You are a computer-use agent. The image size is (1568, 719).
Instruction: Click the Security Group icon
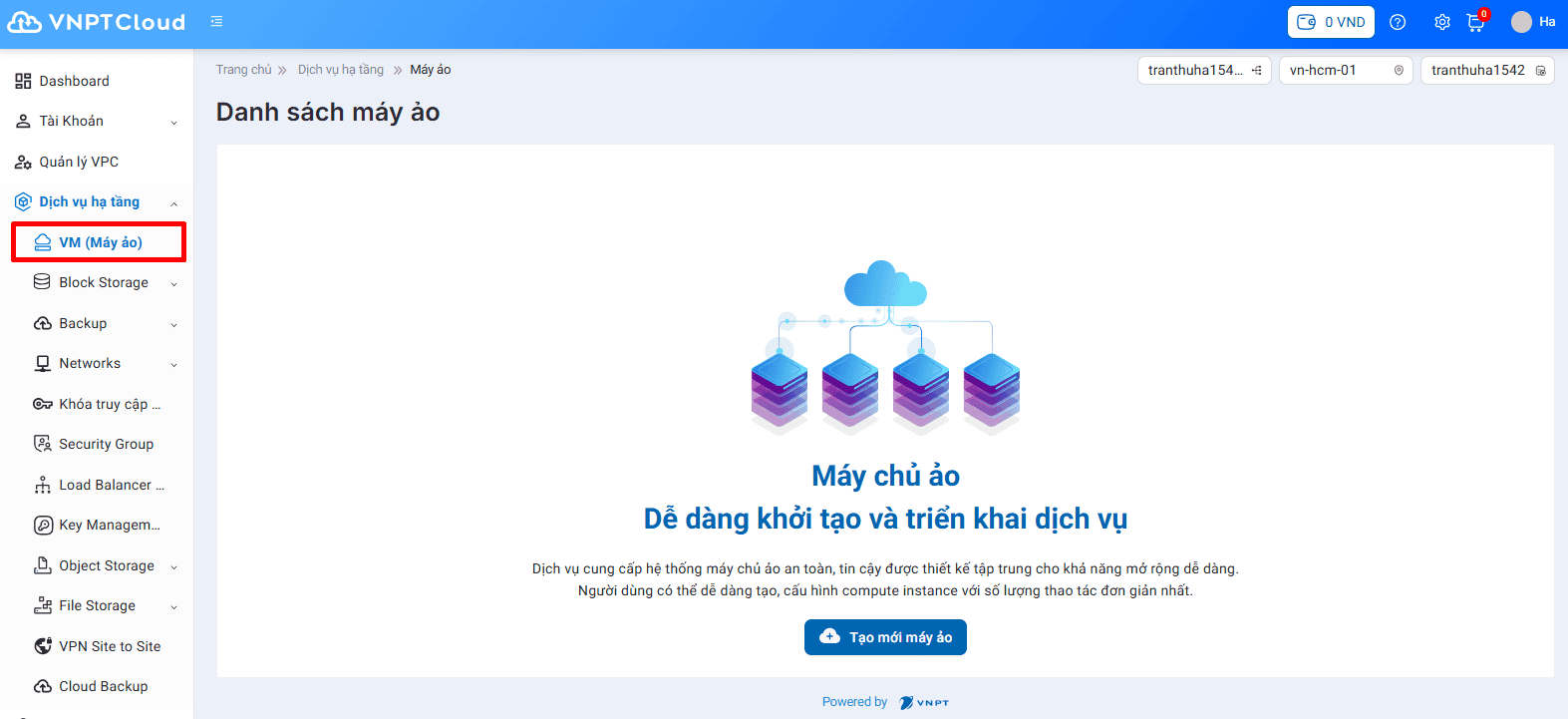(43, 444)
